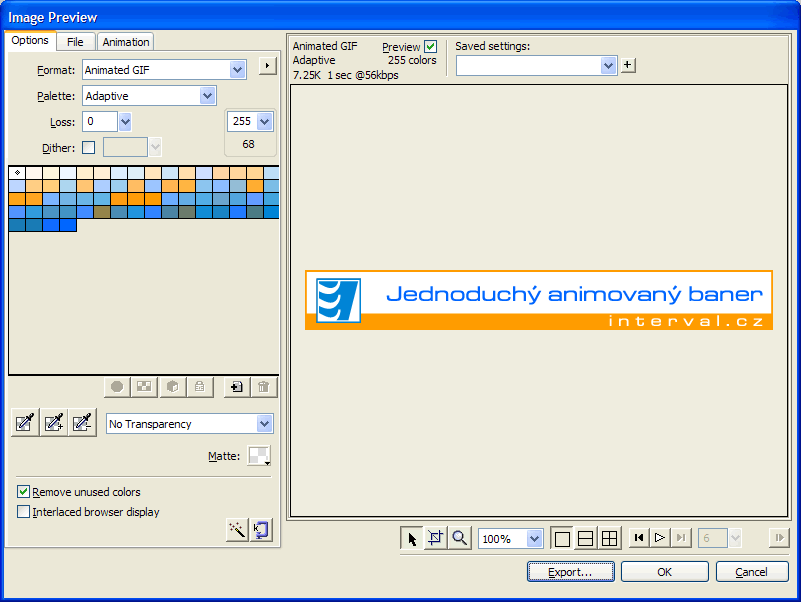Jump to the last animation frame
801x602 pixels.
(x=681, y=538)
